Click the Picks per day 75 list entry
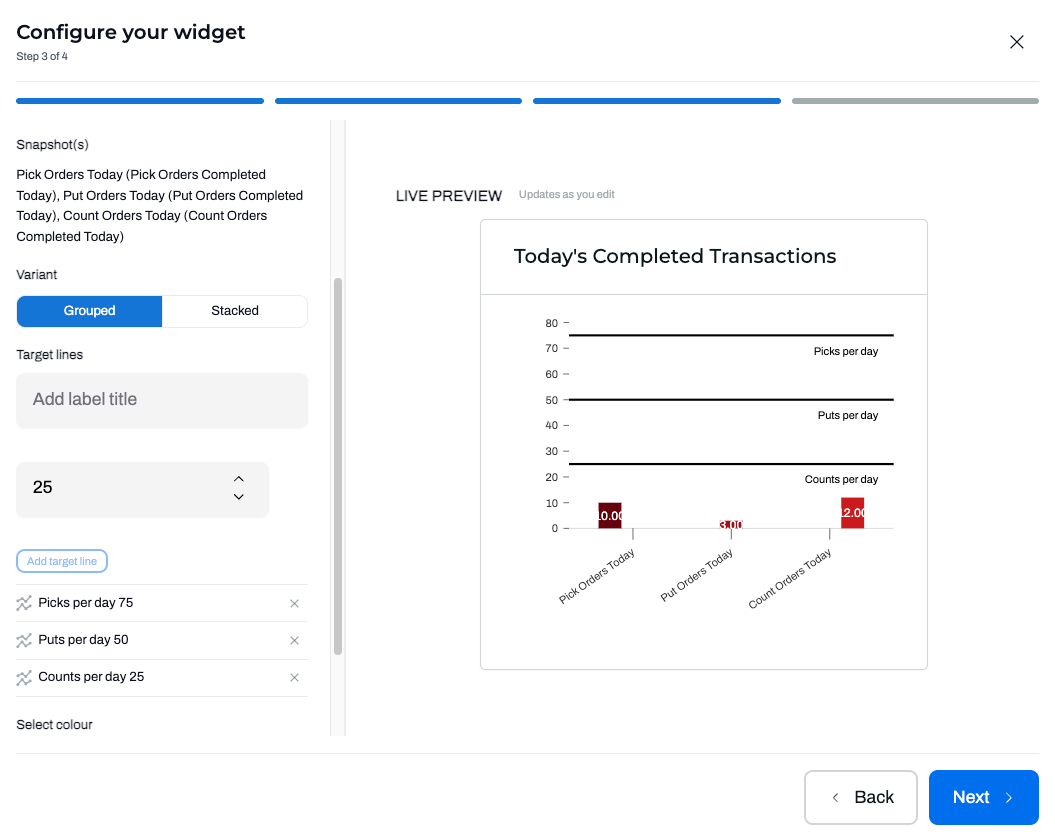Viewport: 1055px width, 840px height. pyautogui.click(x=162, y=603)
